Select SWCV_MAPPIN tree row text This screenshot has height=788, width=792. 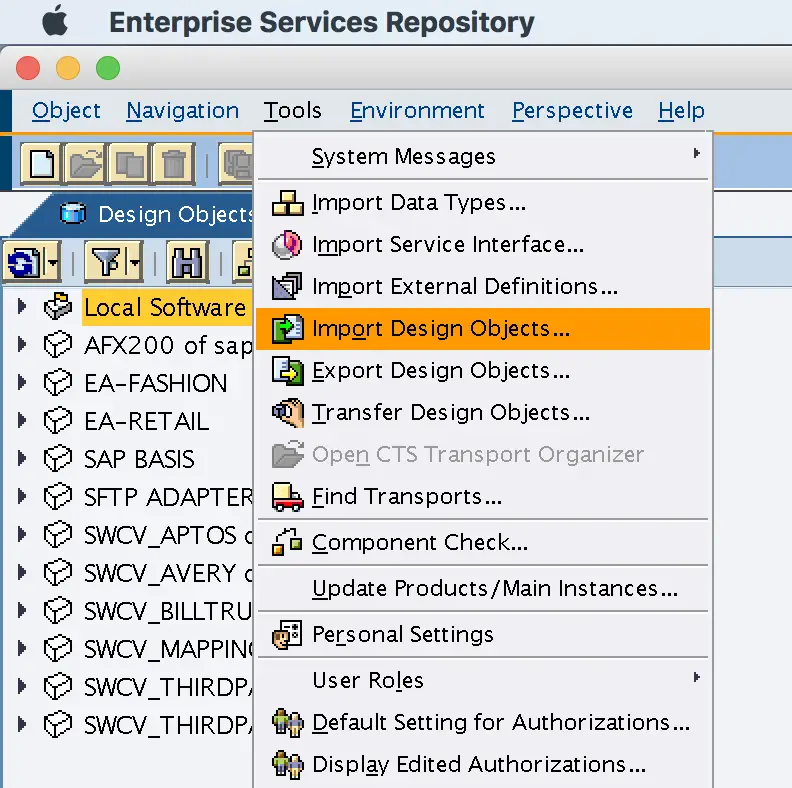[x=169, y=649]
